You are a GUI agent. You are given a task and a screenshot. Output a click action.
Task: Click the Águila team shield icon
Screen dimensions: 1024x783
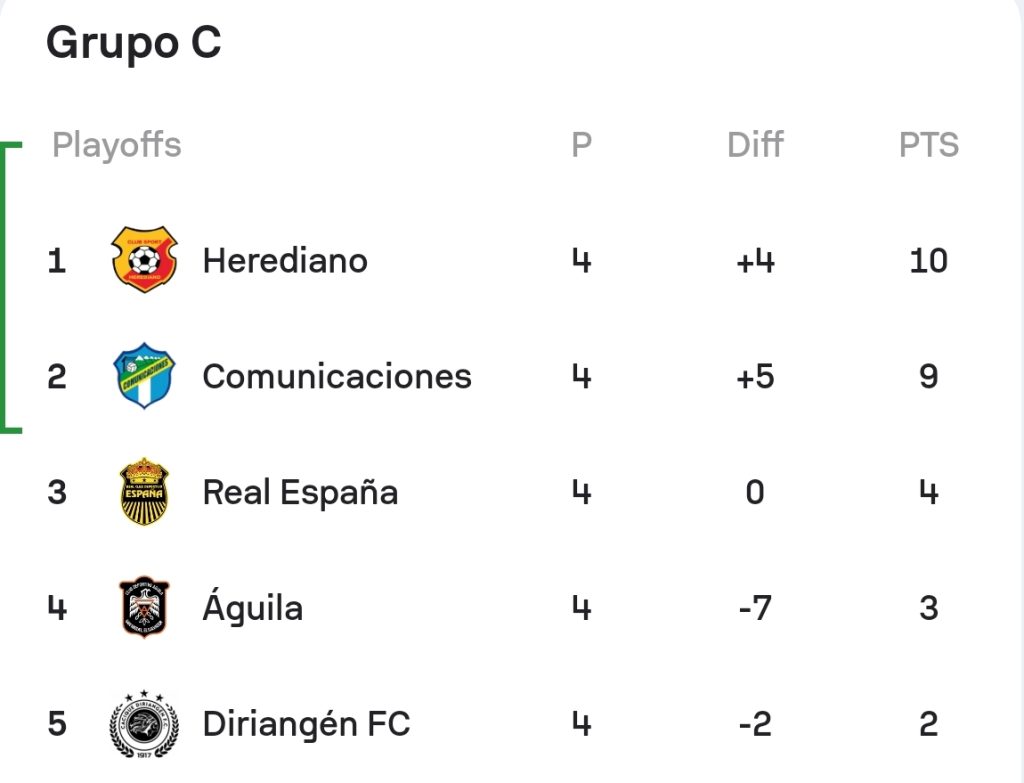[x=144, y=607]
